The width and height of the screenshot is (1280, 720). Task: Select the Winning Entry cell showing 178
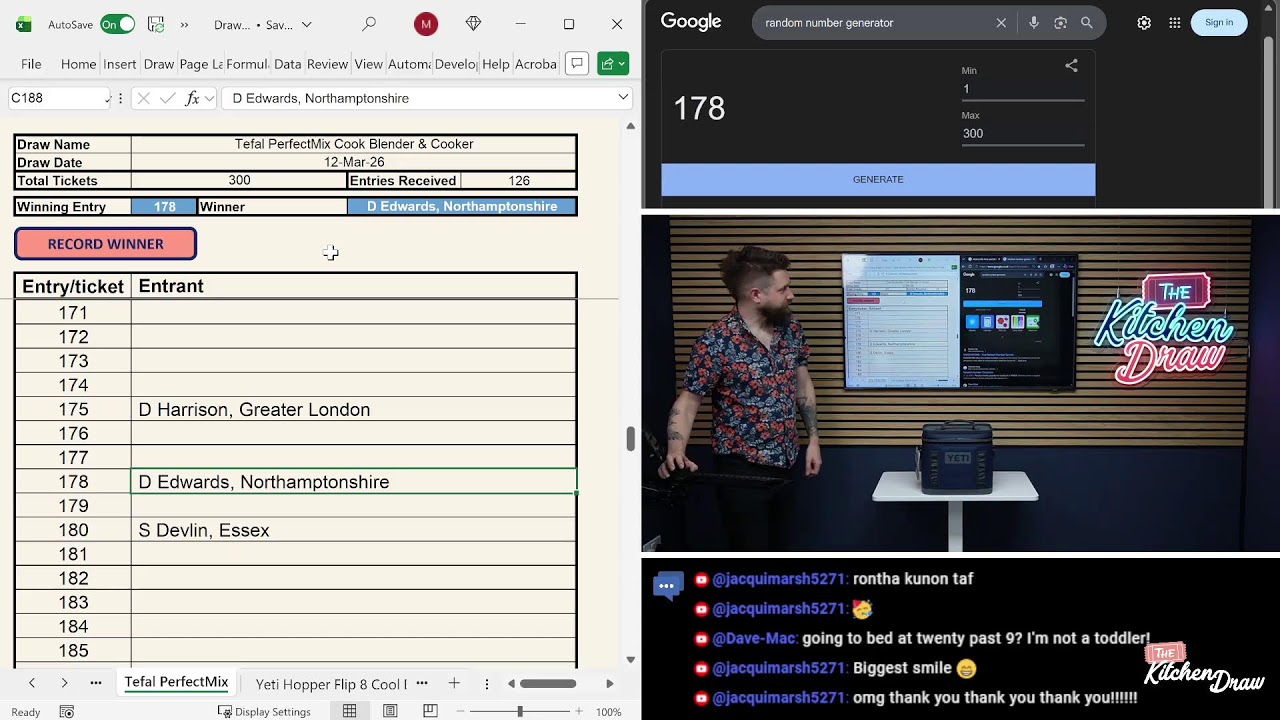165,207
